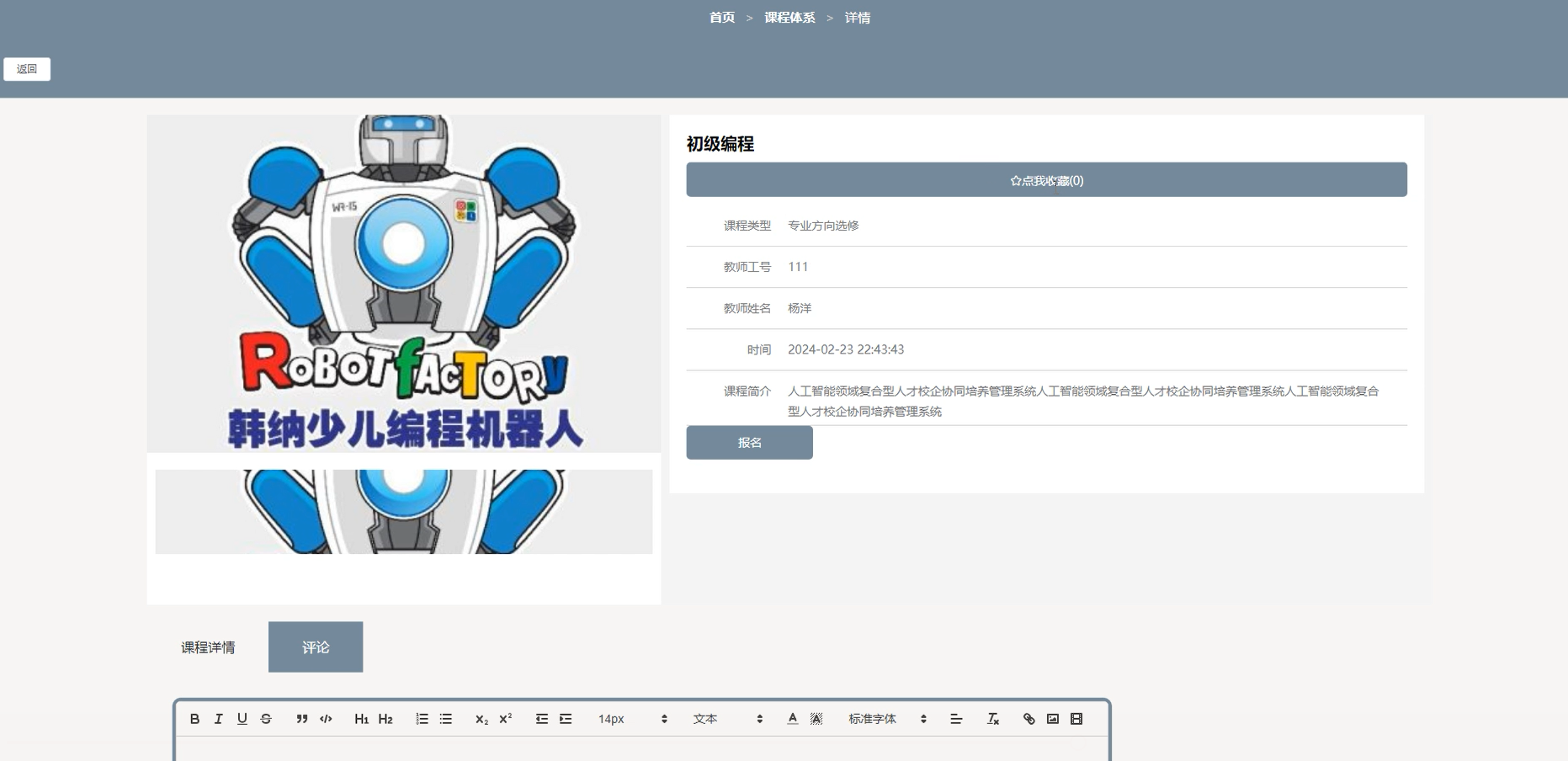Insert a hyperlink in the comment
The width and height of the screenshot is (1568, 761).
point(1029,719)
